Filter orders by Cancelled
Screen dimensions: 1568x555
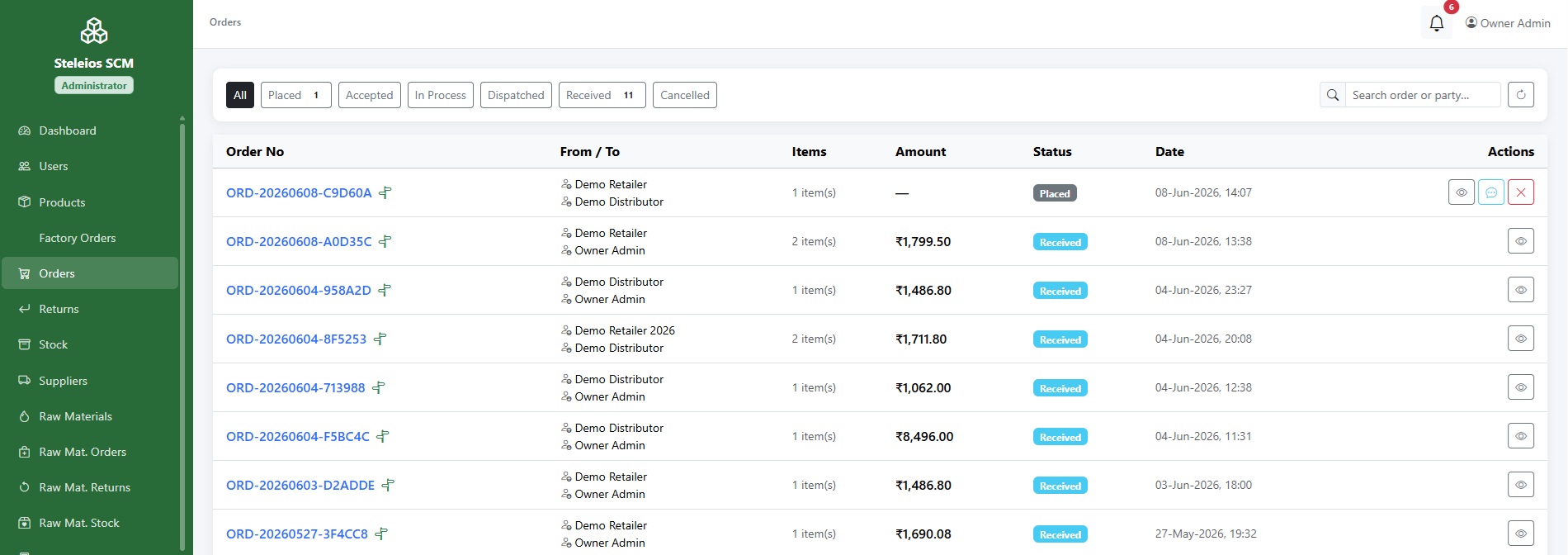click(x=685, y=95)
